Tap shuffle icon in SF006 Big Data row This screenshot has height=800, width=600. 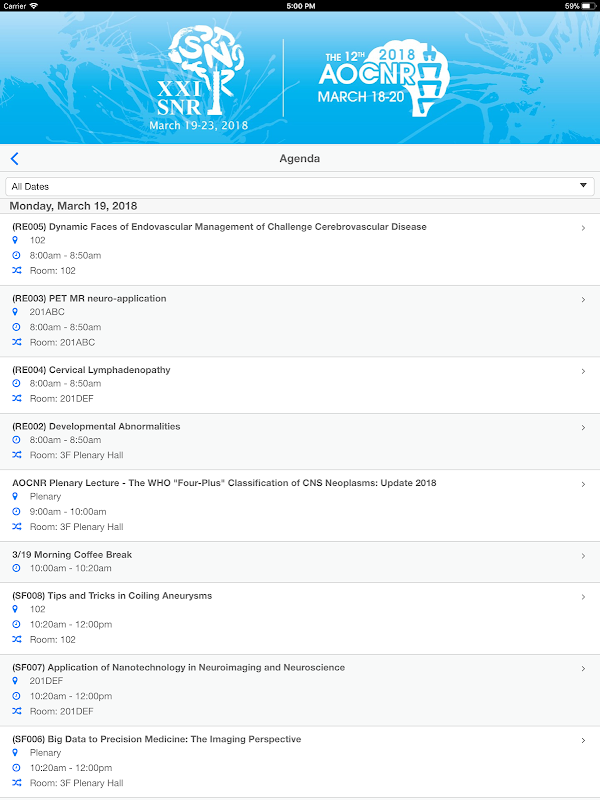17,783
